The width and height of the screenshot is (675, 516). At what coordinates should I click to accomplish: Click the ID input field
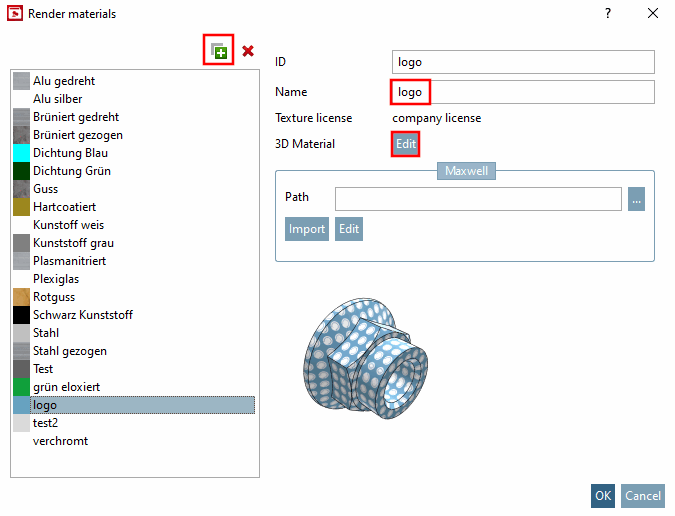[523, 62]
